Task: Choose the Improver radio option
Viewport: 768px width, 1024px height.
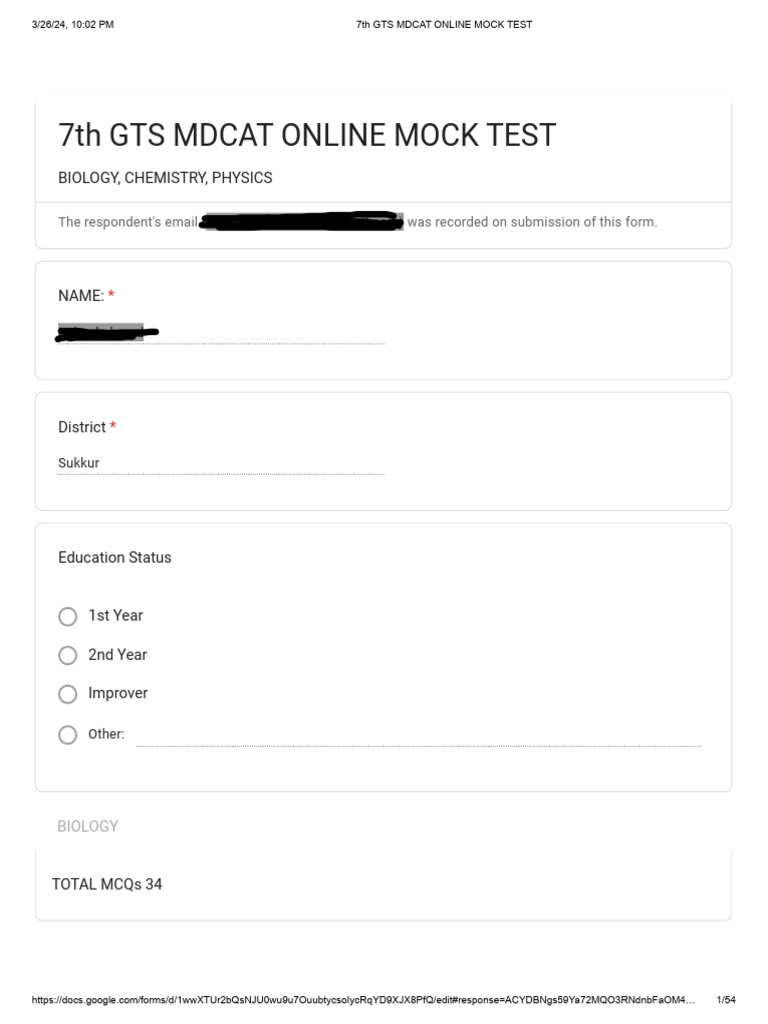Action: click(x=68, y=694)
